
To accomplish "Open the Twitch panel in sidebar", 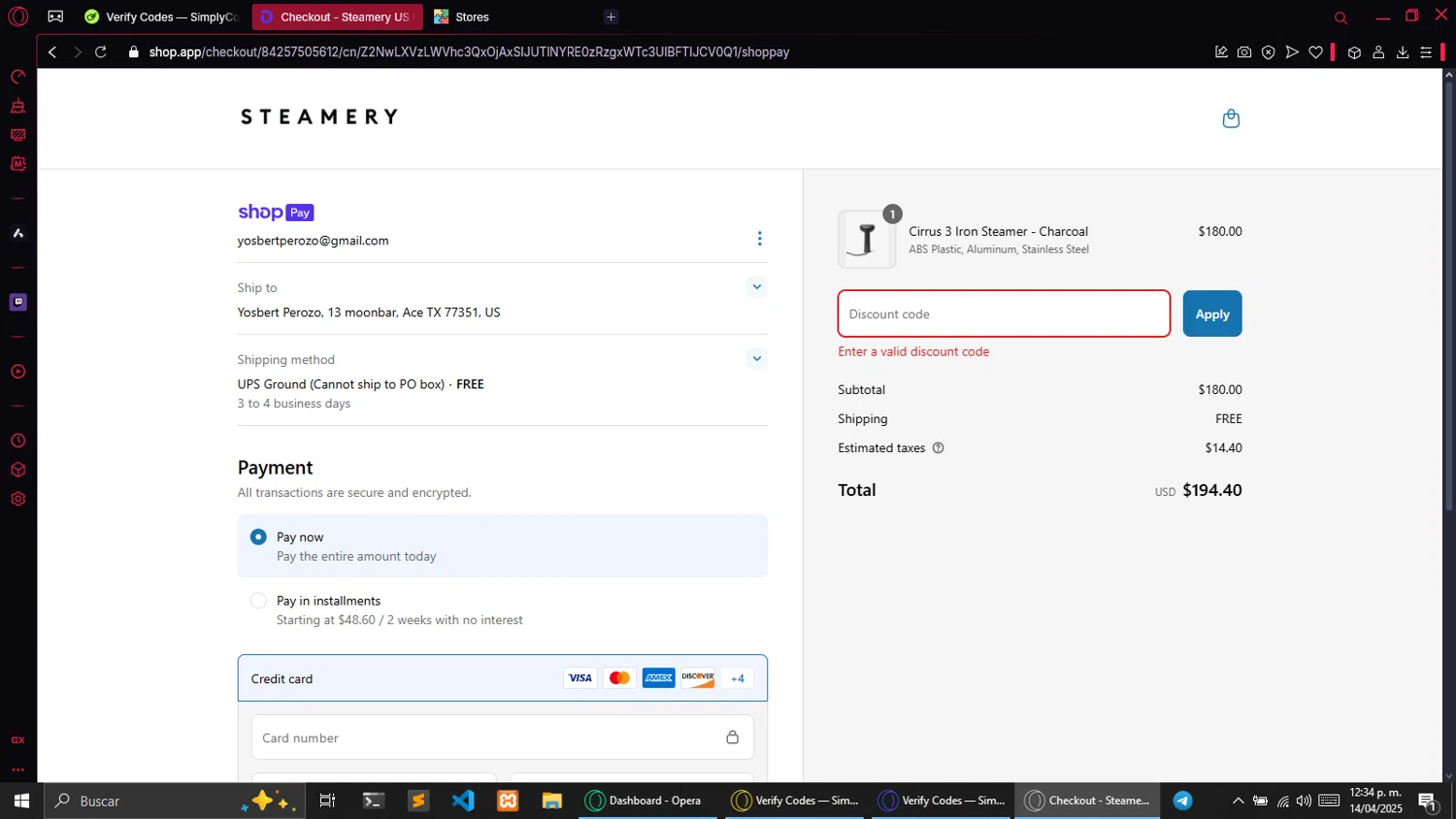I will [x=17, y=302].
